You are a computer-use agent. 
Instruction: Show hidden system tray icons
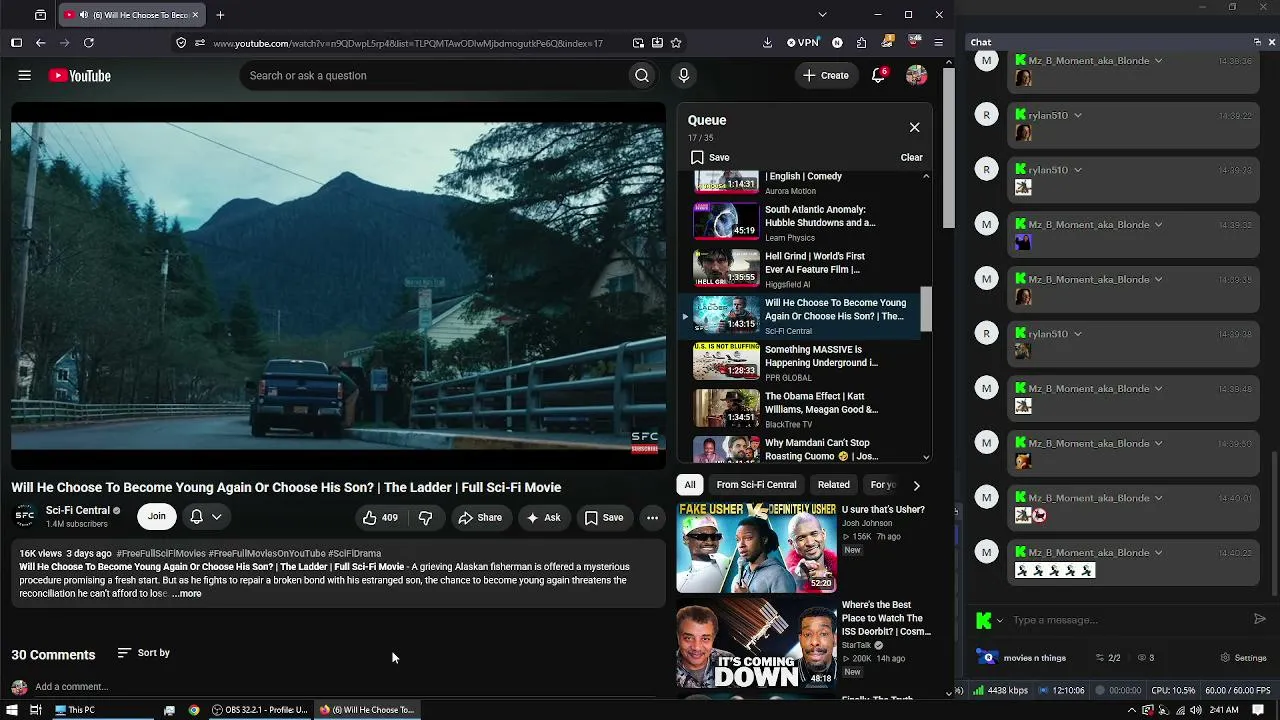pos(1132,710)
